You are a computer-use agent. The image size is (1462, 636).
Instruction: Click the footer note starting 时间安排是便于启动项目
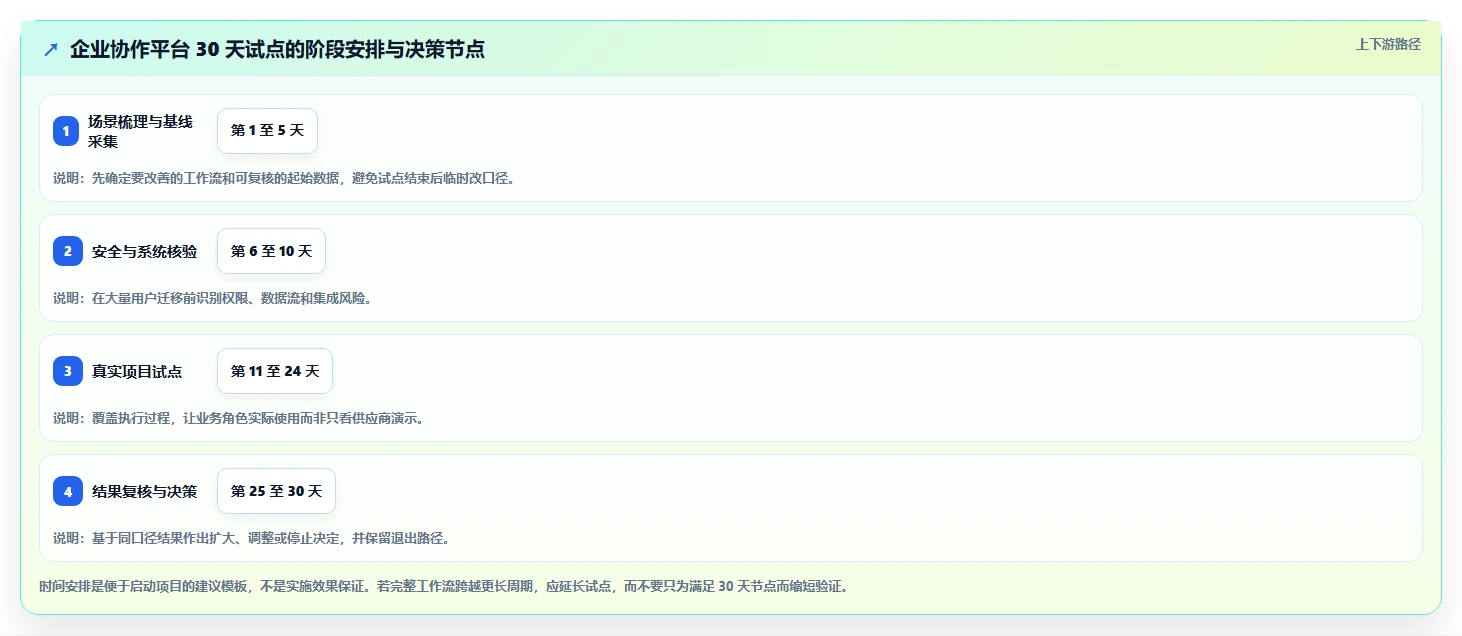point(445,586)
